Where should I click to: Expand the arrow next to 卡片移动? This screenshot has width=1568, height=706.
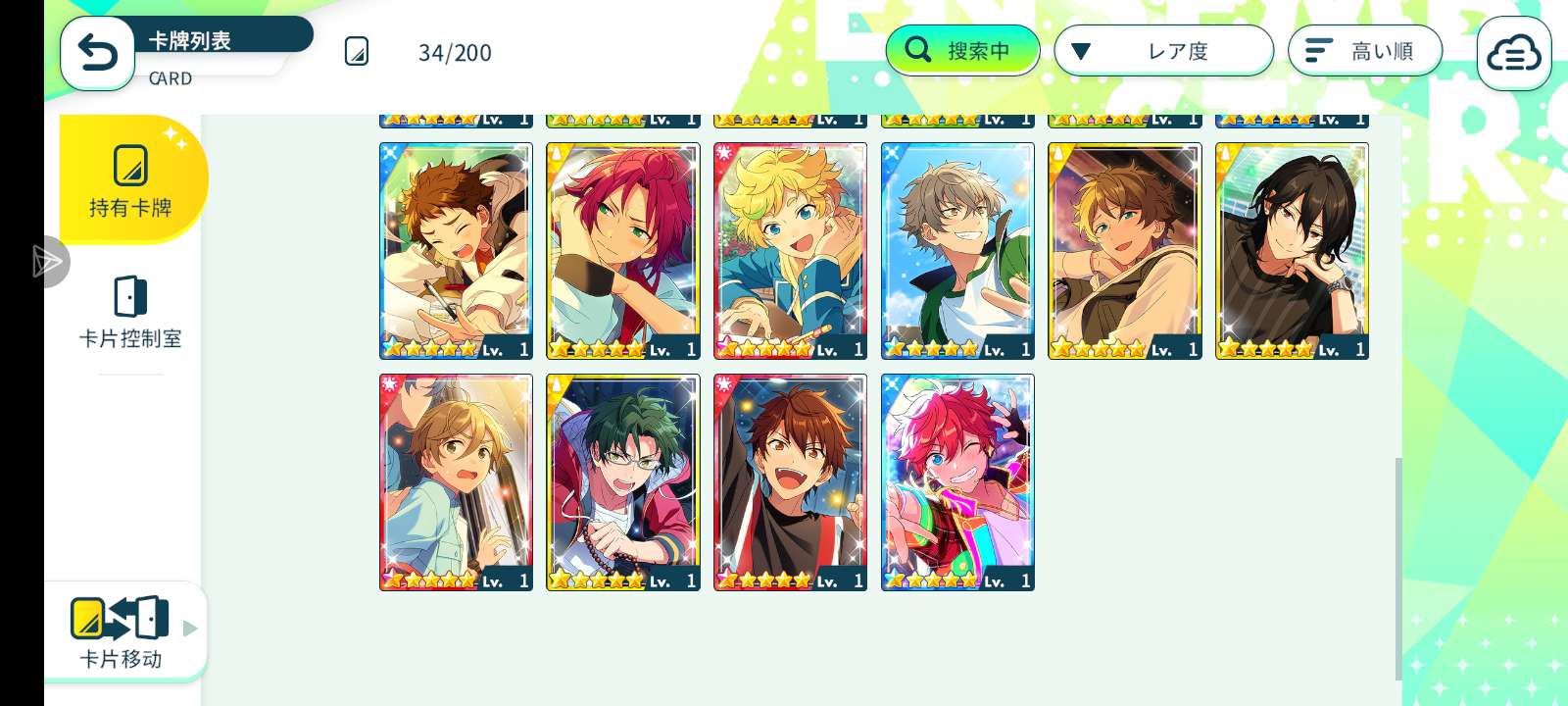click(x=190, y=629)
